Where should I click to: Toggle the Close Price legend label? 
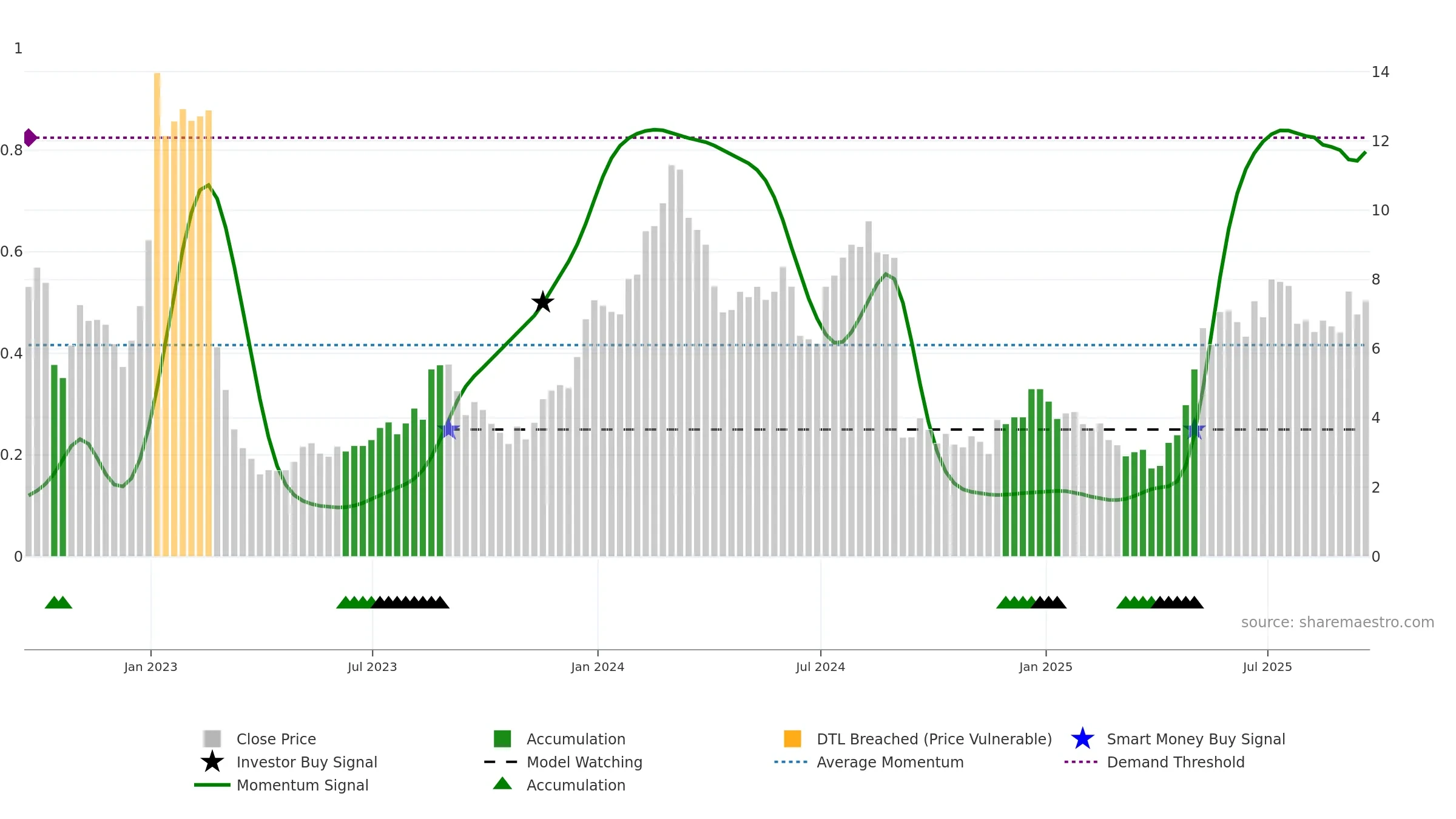tap(276, 739)
